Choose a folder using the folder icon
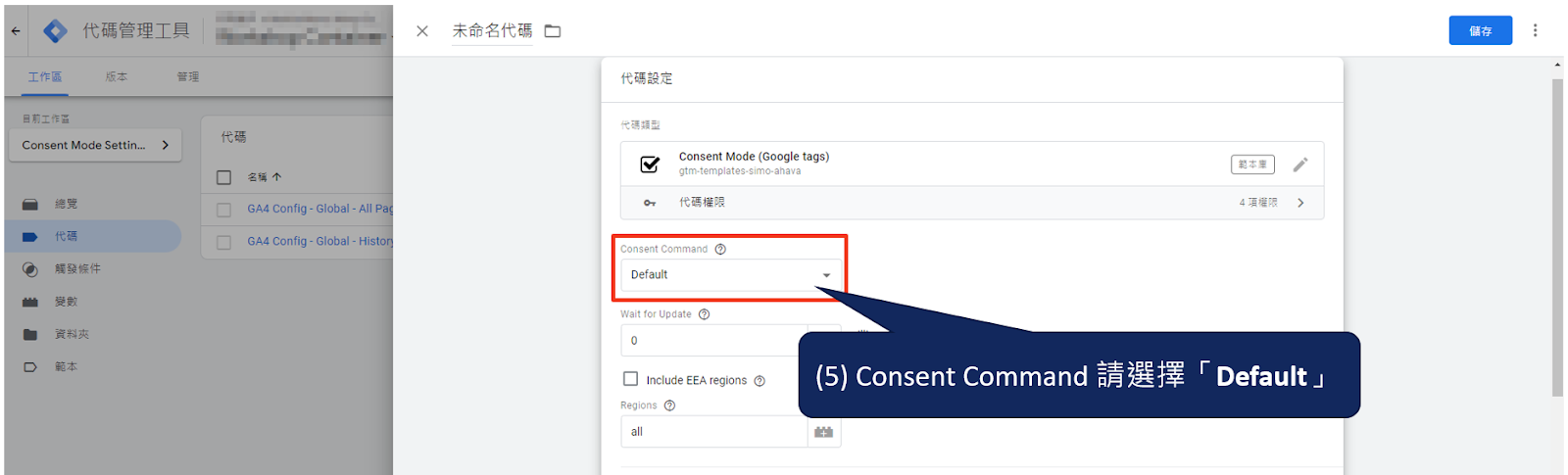The image size is (1568, 475). point(553,31)
